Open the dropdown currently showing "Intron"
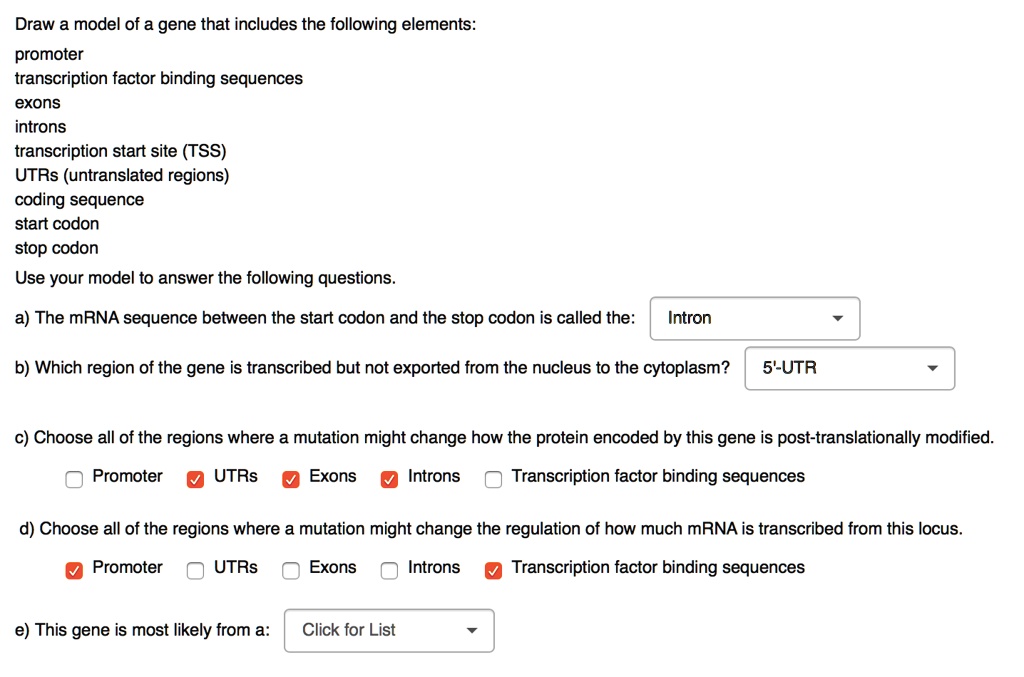 (755, 318)
